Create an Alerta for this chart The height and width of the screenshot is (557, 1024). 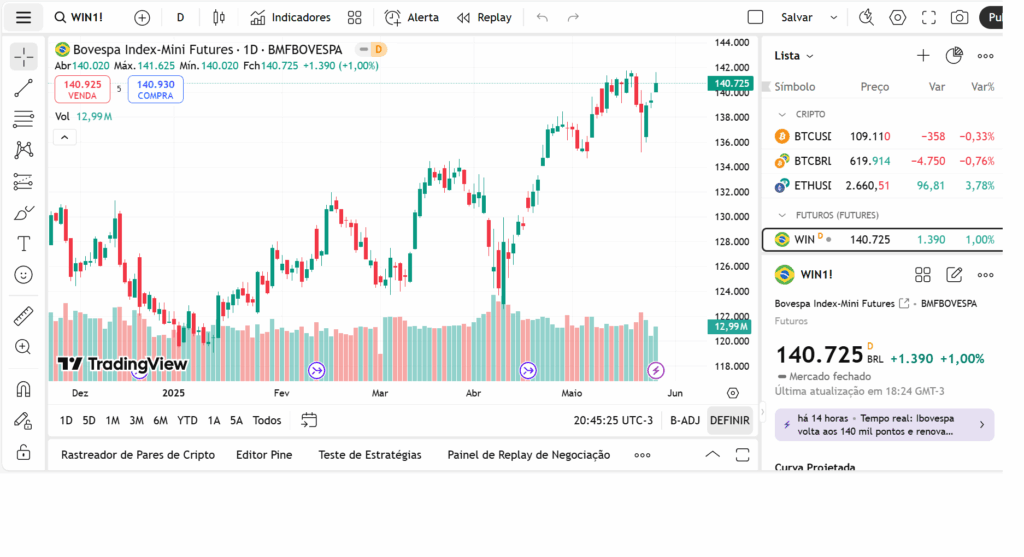coord(412,18)
